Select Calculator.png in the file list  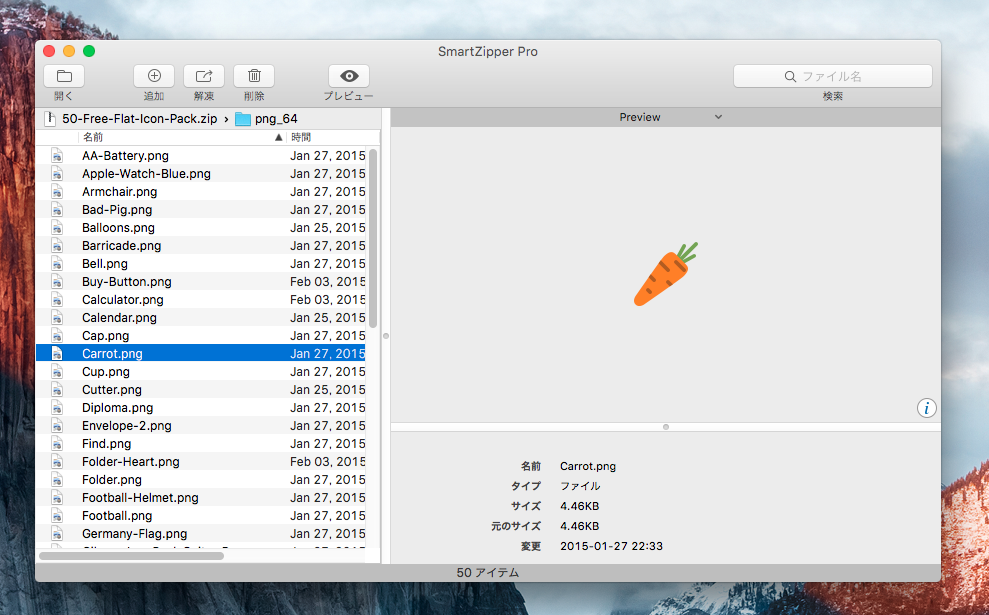(123, 300)
